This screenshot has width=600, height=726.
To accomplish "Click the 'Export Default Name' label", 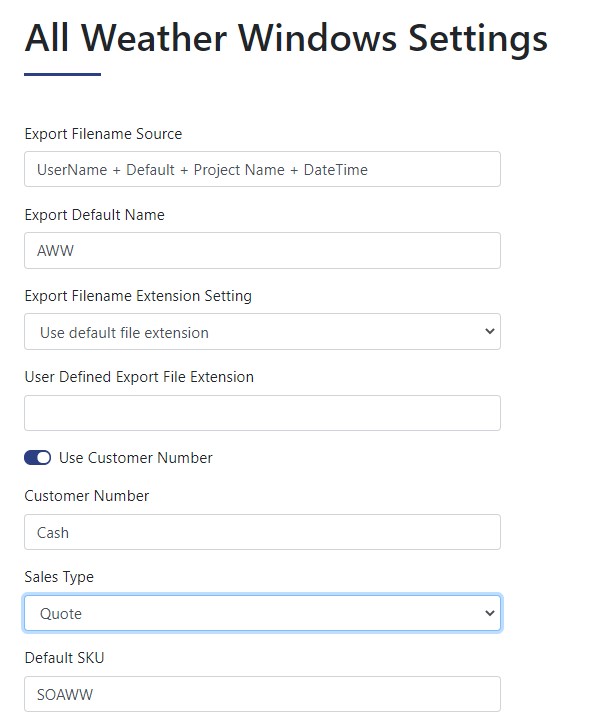I will tap(94, 215).
